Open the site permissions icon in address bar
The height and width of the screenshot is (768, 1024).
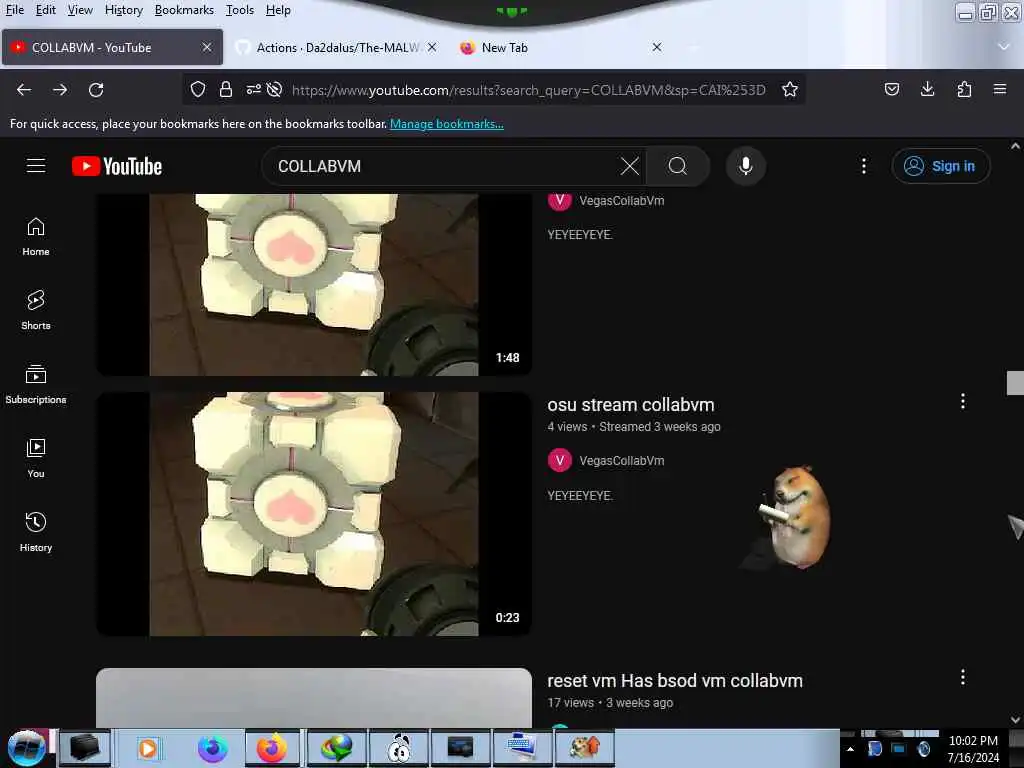(253, 89)
